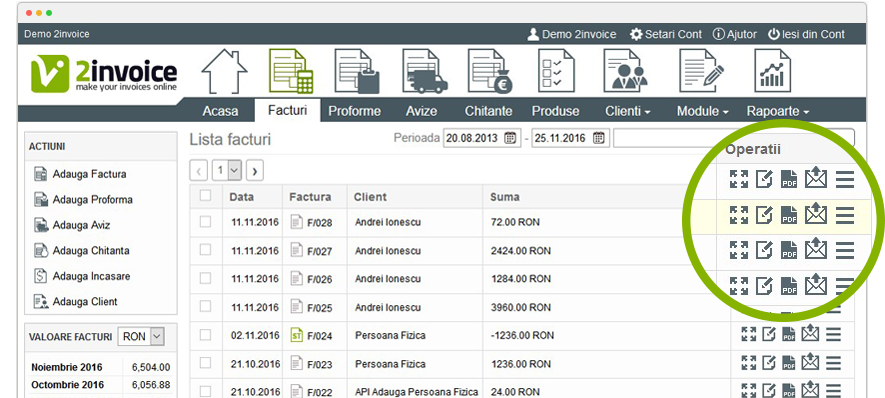
Task: Check the box beside invoice F/024
Action: tap(205, 335)
